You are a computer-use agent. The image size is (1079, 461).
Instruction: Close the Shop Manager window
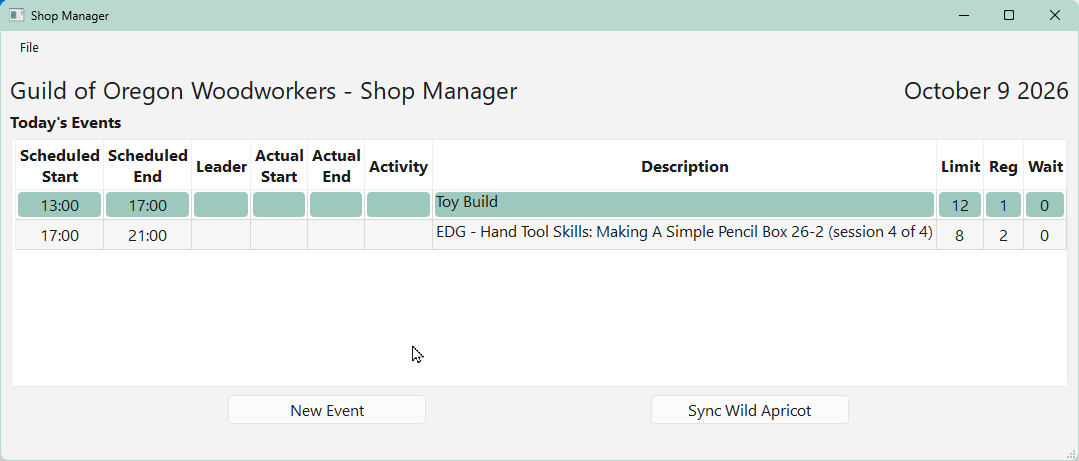[1054, 15]
